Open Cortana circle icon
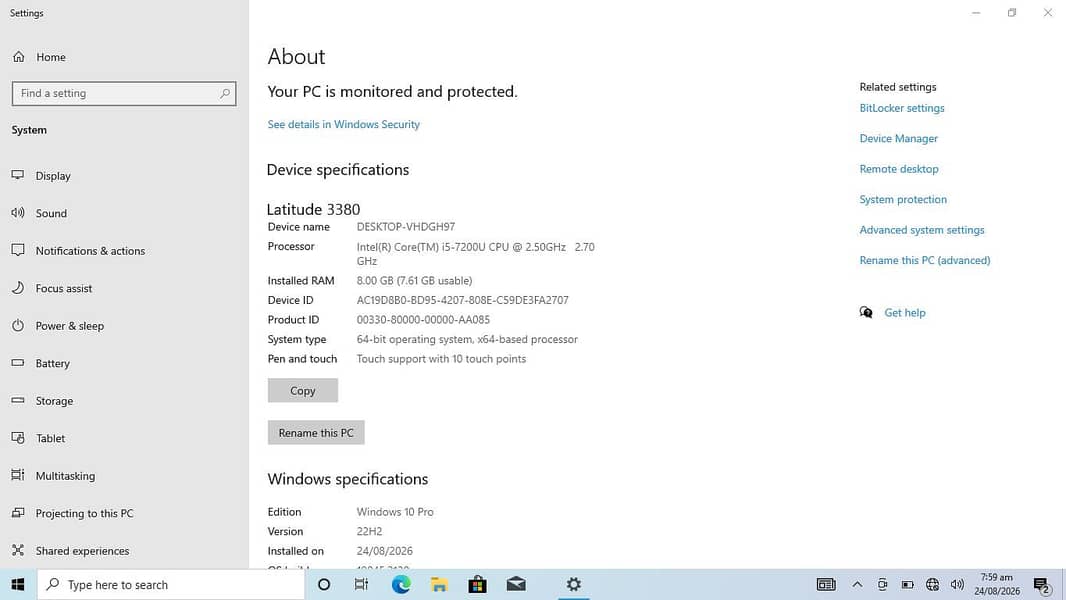Viewport: 1066px width, 600px height. [x=324, y=584]
